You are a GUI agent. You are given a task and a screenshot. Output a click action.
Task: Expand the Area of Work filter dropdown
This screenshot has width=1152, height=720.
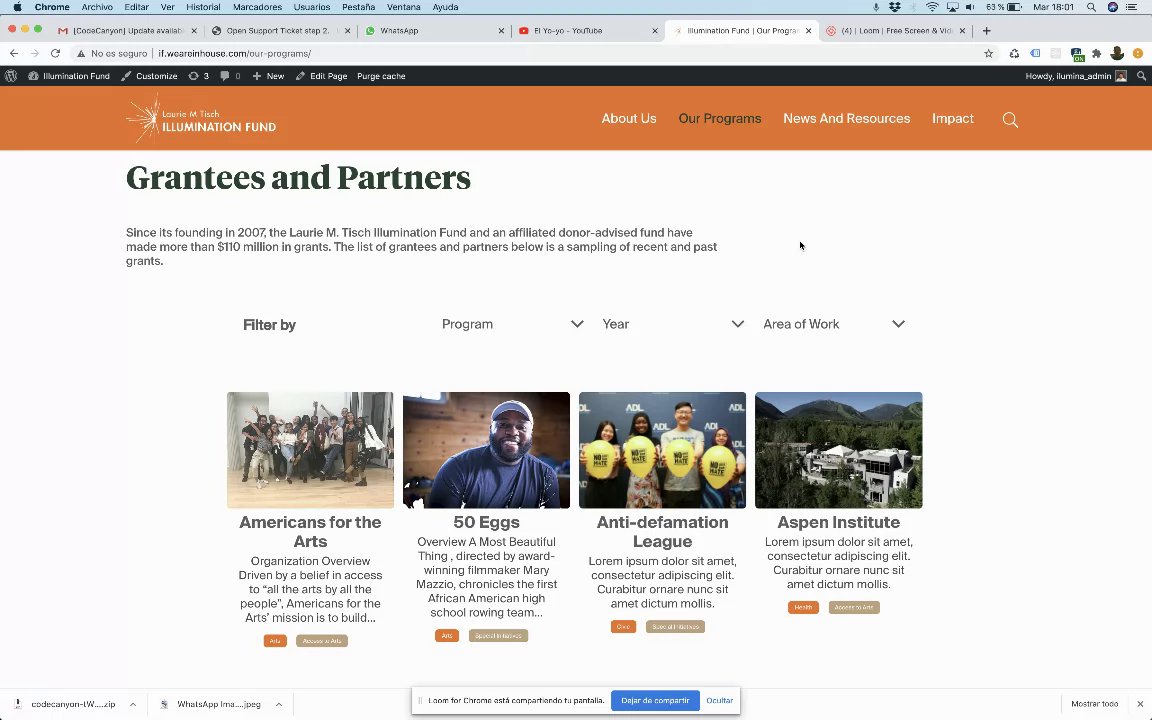coord(834,324)
